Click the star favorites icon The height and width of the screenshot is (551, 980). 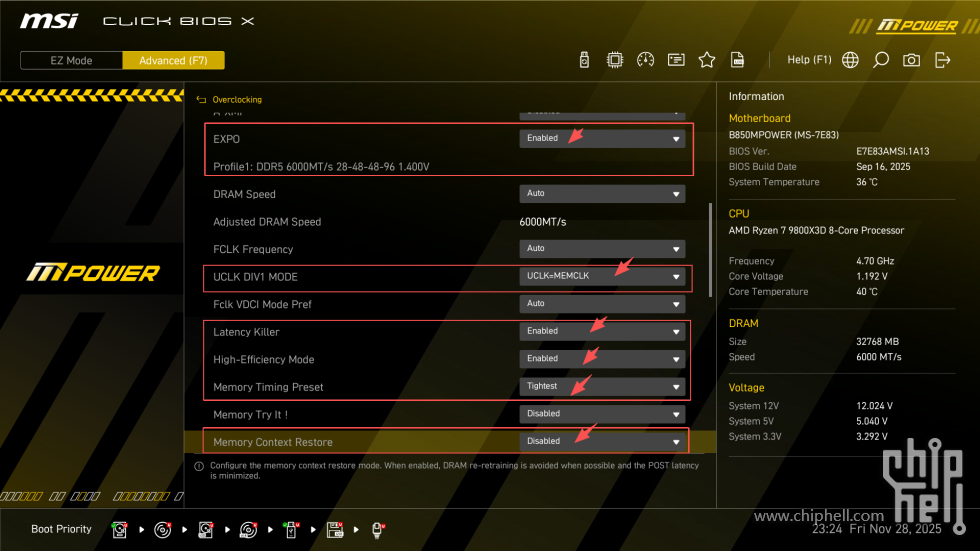[x=707, y=60]
